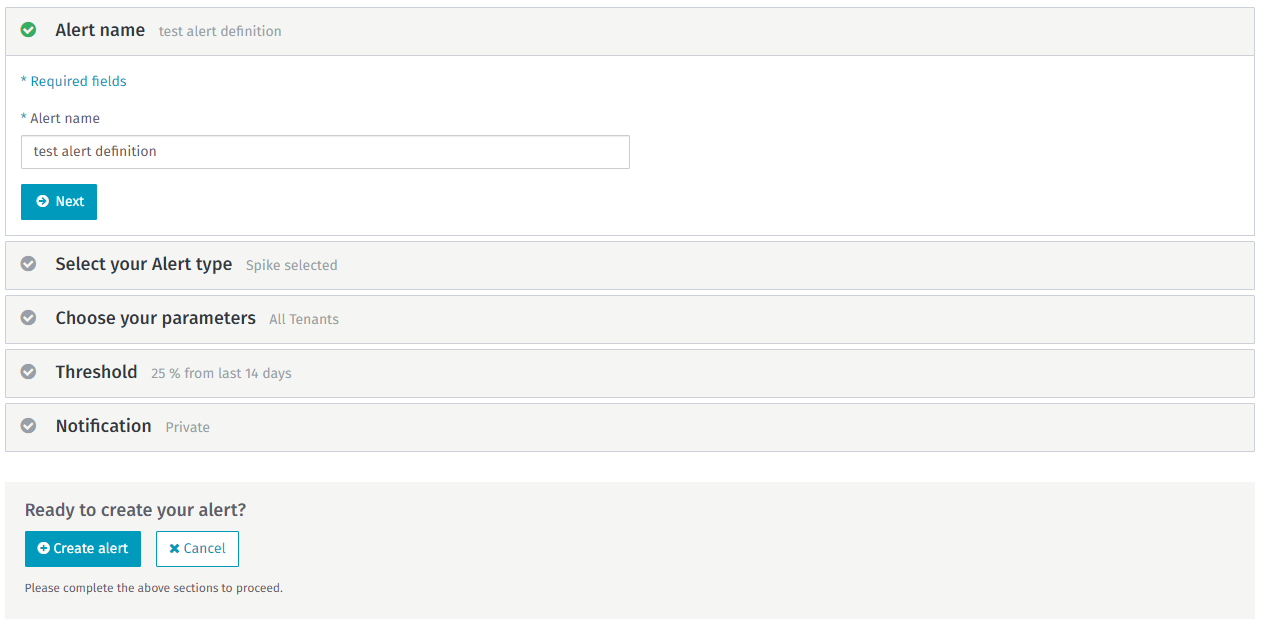Click the plus icon on Create alert
The height and width of the screenshot is (624, 1268).
[43, 548]
